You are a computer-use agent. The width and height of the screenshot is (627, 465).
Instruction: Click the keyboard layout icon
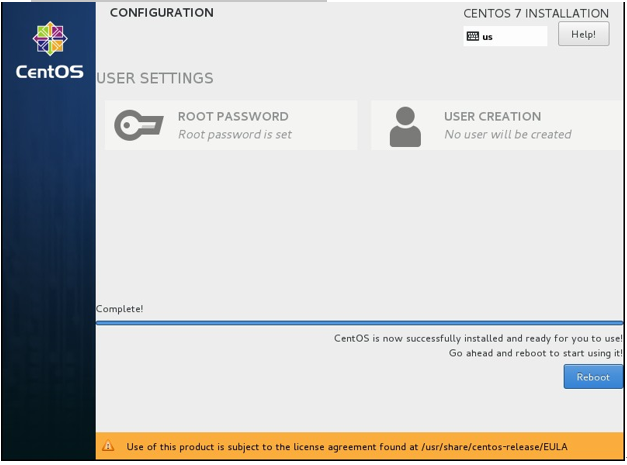(473, 36)
